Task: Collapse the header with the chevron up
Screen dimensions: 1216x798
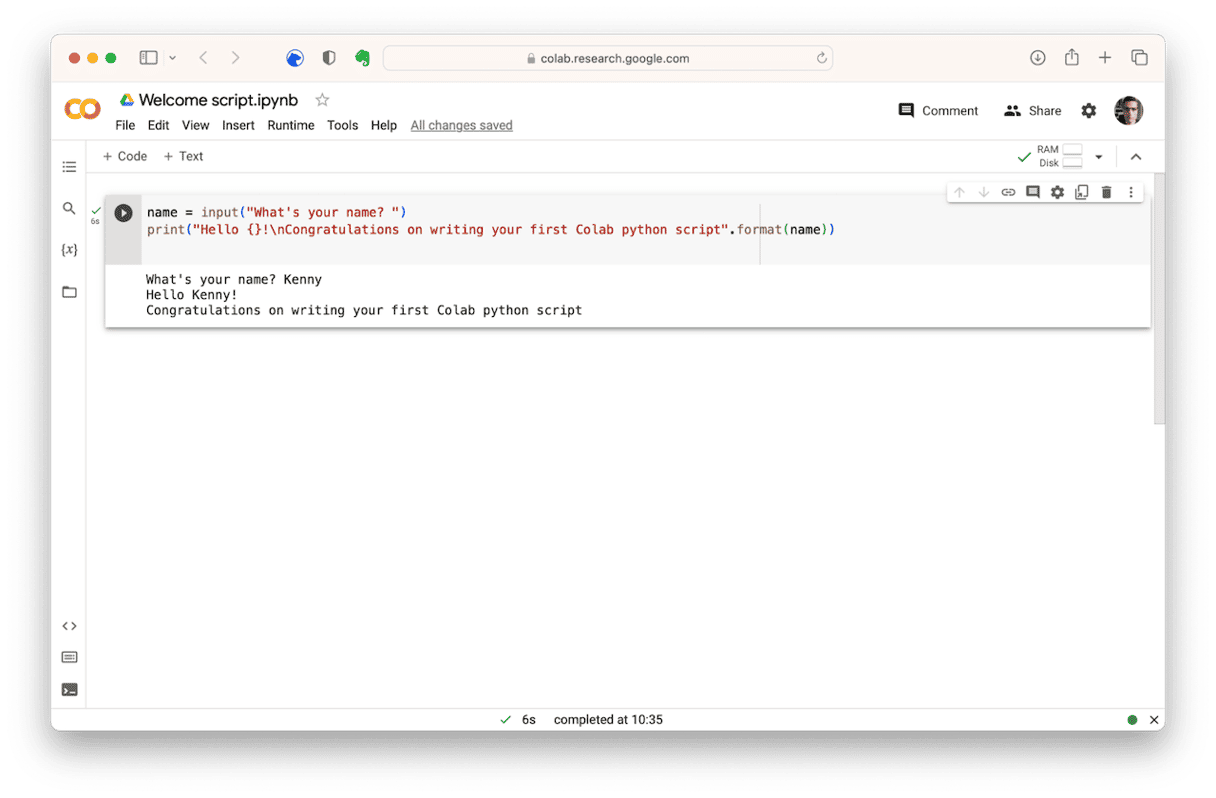Action: tap(1135, 157)
